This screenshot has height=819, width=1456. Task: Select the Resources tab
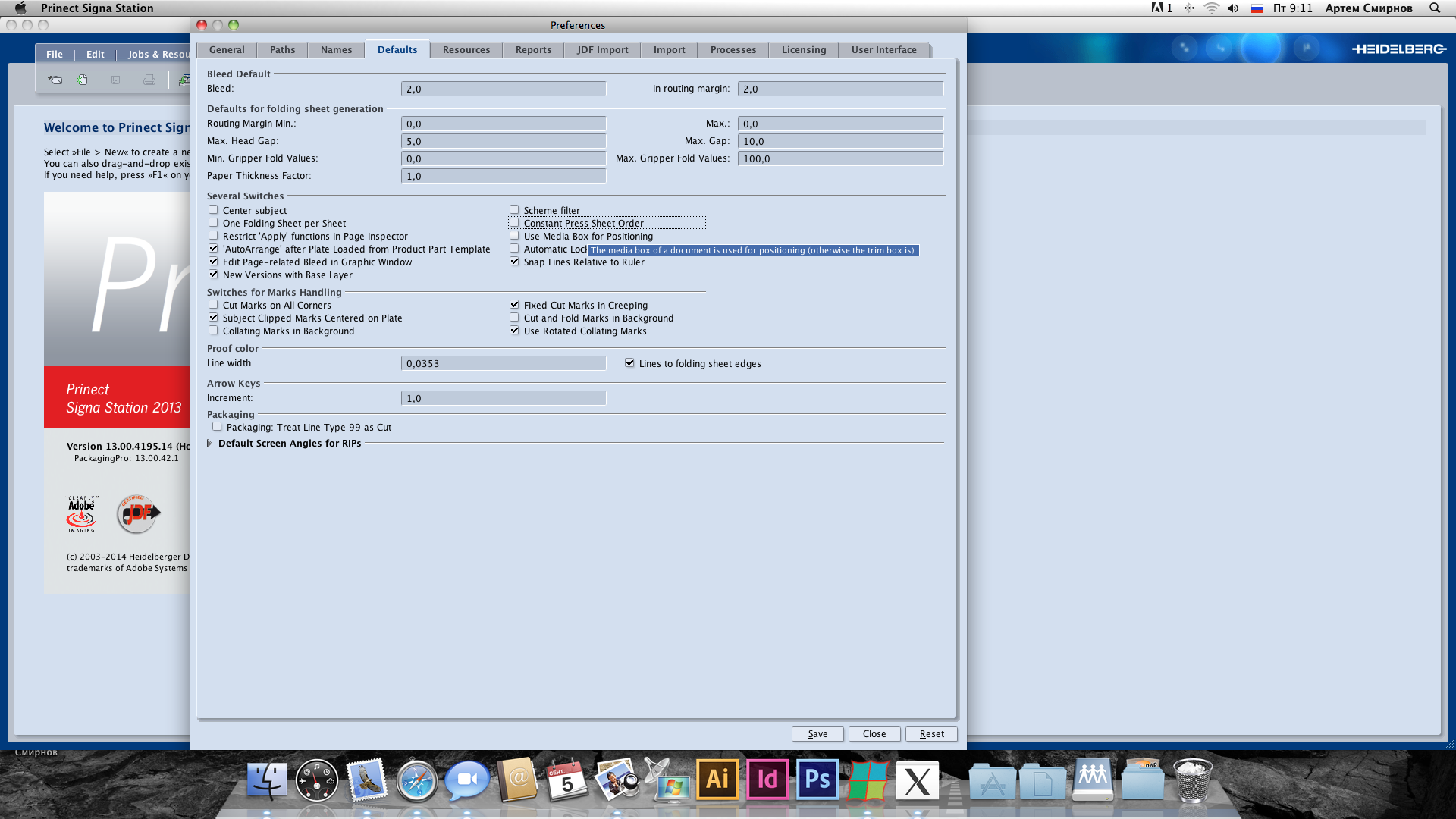[466, 50]
